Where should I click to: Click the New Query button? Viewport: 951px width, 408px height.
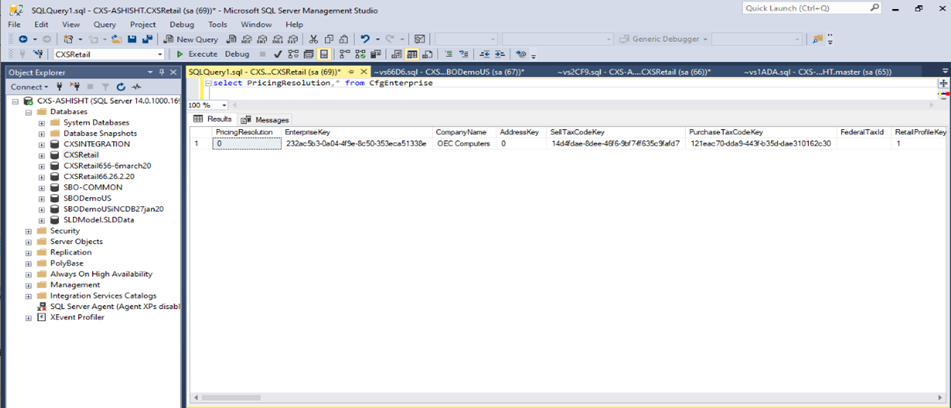coord(191,39)
